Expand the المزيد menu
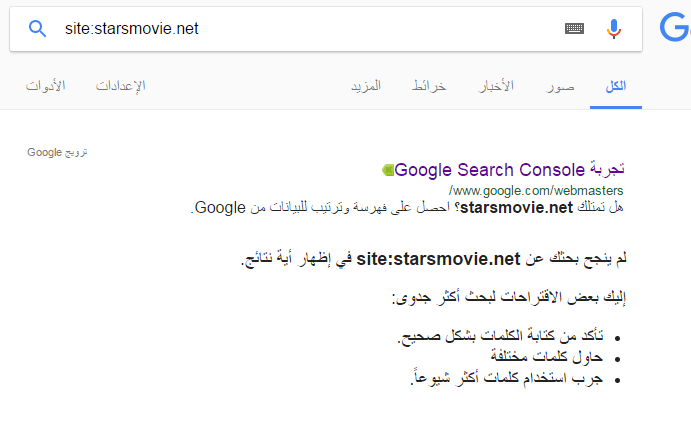 pos(366,86)
